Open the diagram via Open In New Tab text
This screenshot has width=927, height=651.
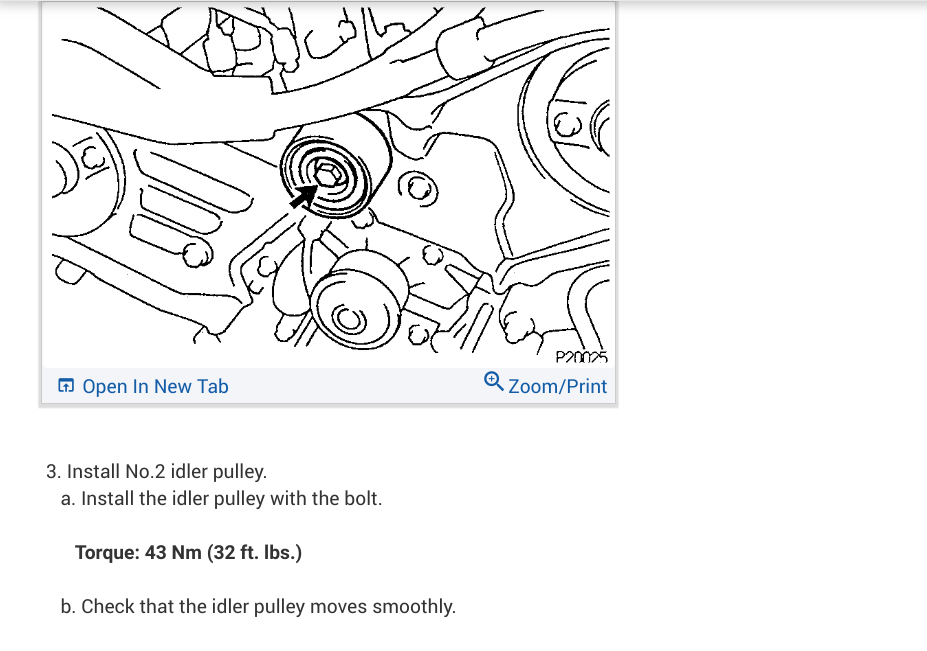[x=155, y=386]
